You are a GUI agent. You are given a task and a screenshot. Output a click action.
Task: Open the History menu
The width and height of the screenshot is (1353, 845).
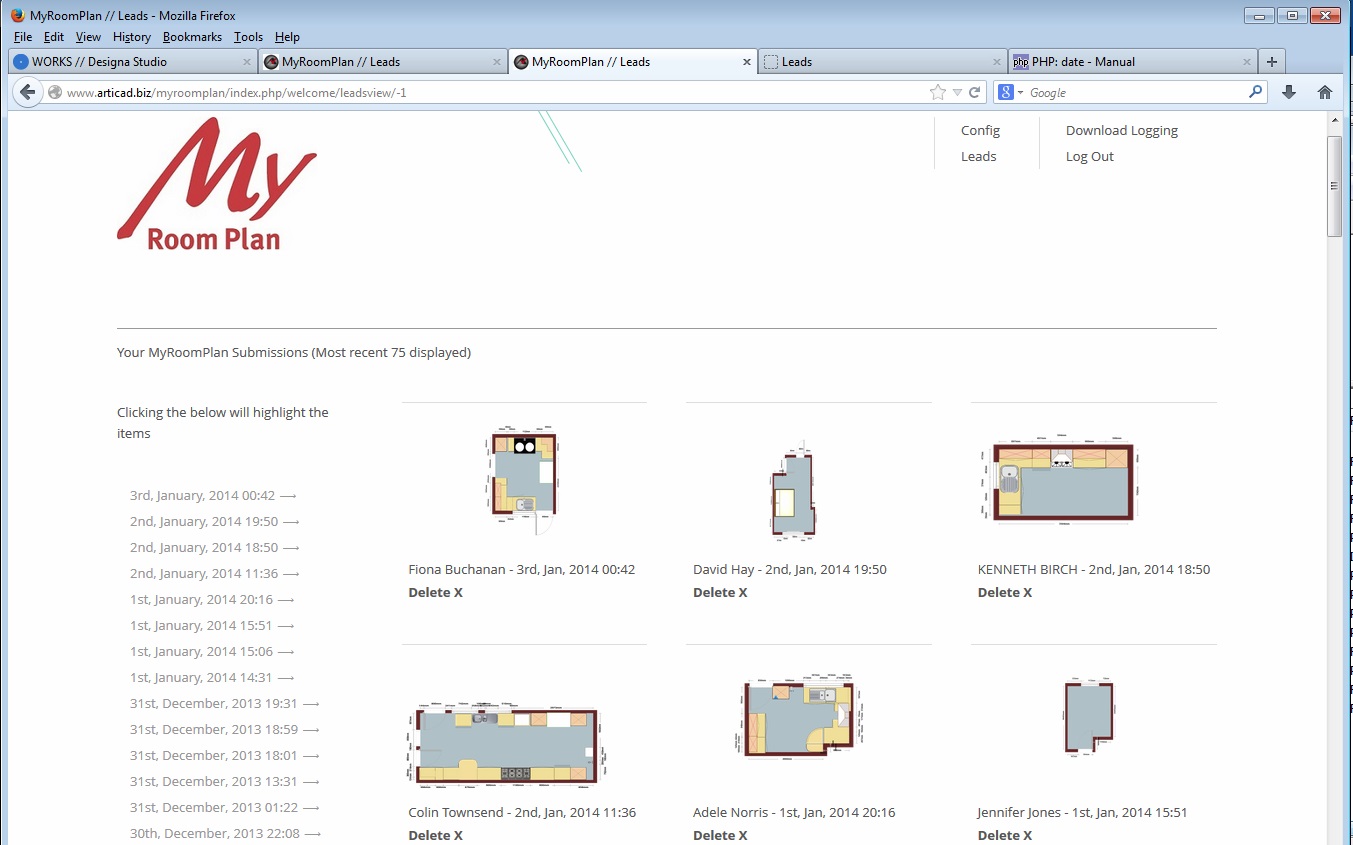[x=132, y=37]
